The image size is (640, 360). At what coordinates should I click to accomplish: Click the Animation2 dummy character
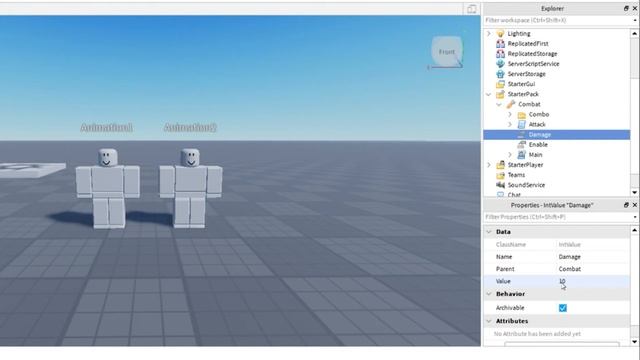tap(191, 188)
